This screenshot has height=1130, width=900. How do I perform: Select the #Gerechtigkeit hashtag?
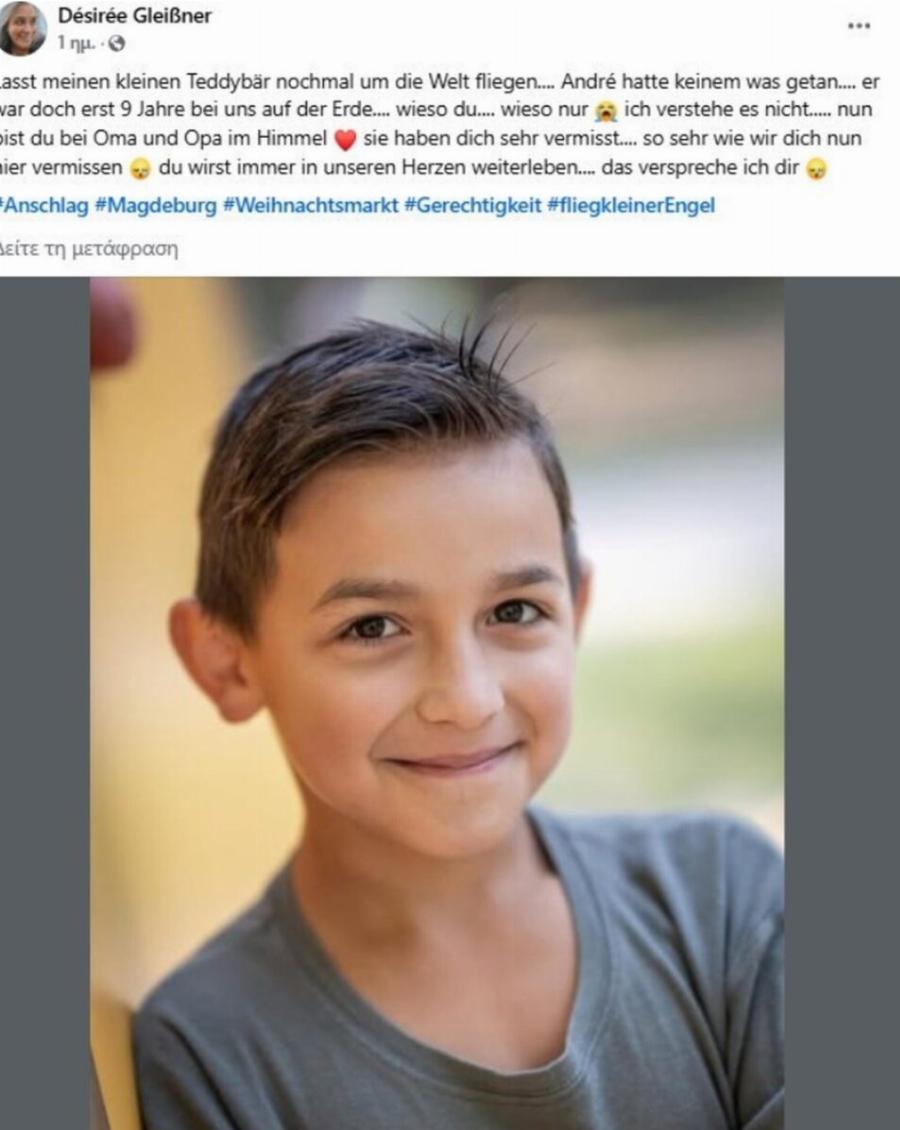472,205
